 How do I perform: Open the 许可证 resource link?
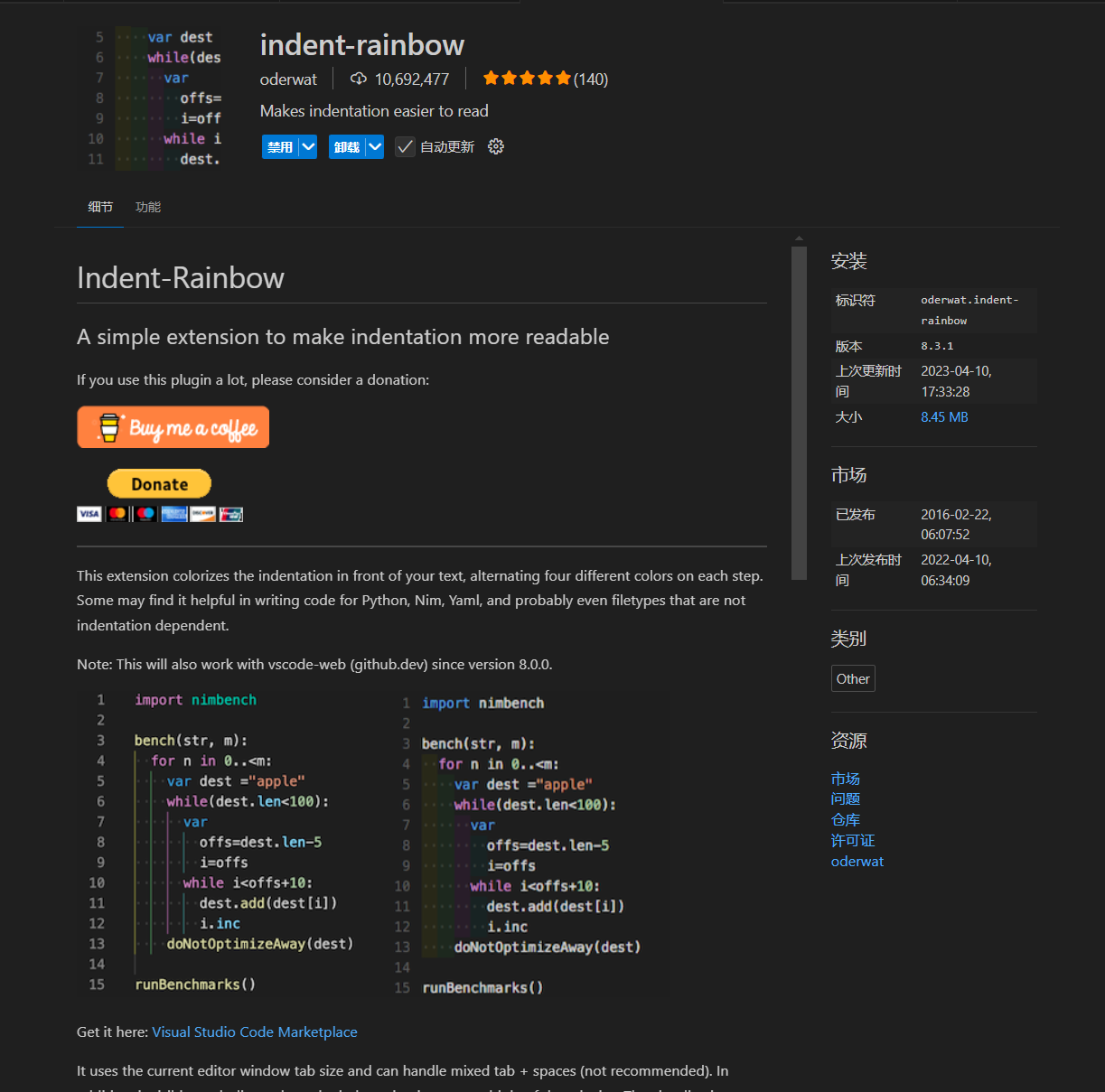pos(853,840)
